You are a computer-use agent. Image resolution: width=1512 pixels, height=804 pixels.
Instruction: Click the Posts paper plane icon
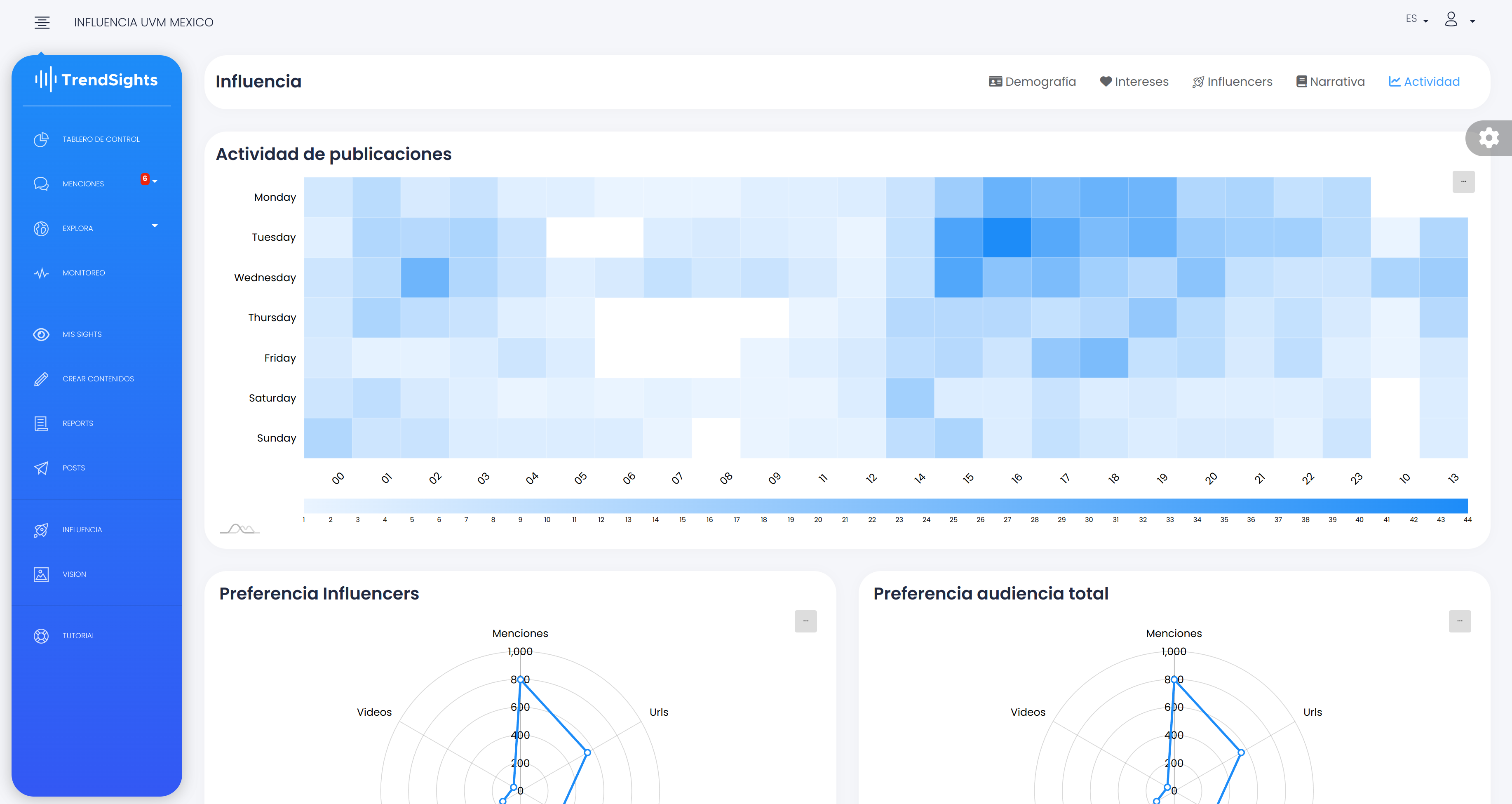[x=41, y=468]
